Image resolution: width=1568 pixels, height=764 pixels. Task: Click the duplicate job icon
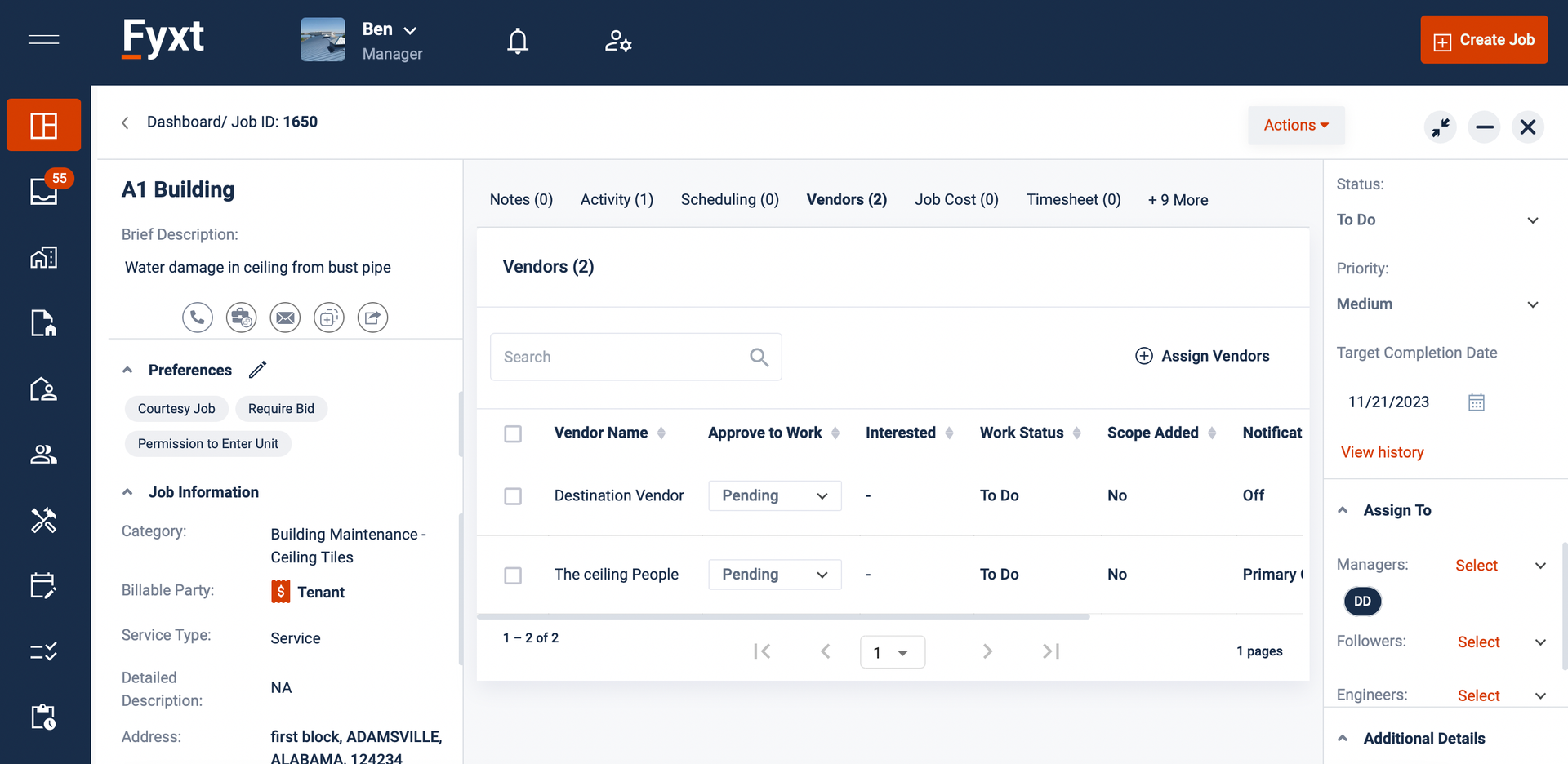tap(329, 318)
